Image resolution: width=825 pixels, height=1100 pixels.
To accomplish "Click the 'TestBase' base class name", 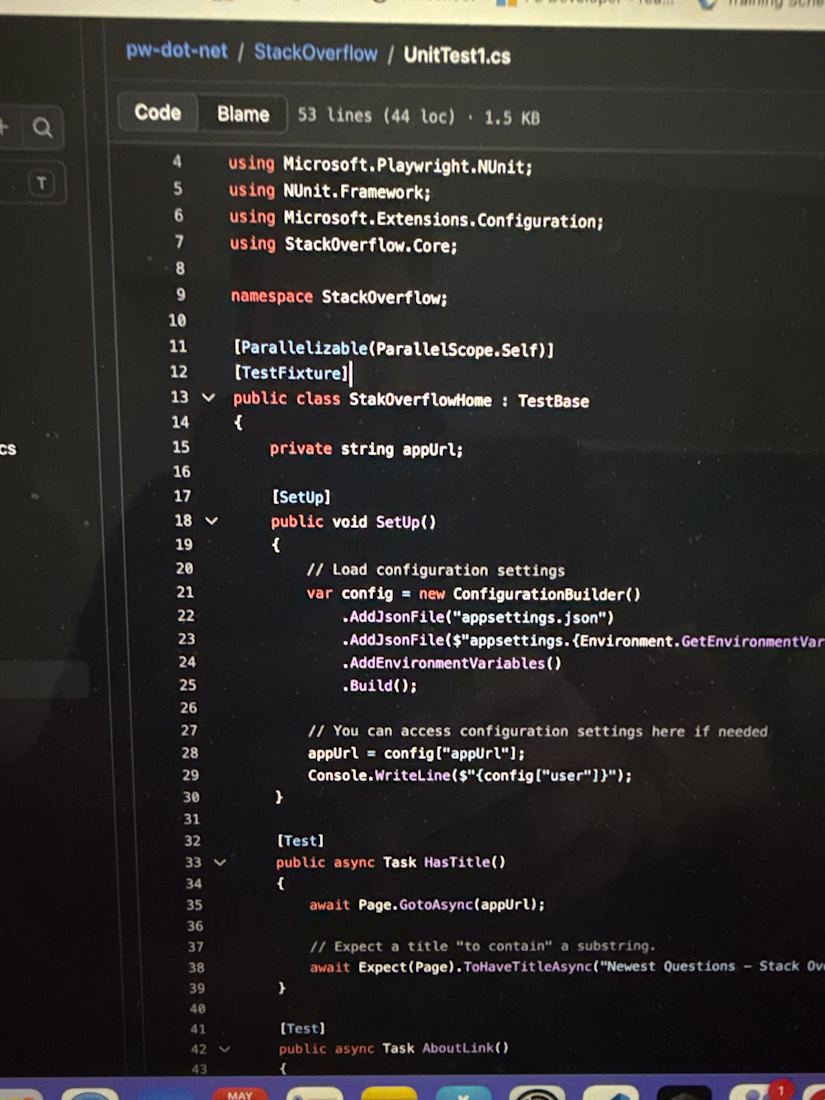I will pos(554,401).
